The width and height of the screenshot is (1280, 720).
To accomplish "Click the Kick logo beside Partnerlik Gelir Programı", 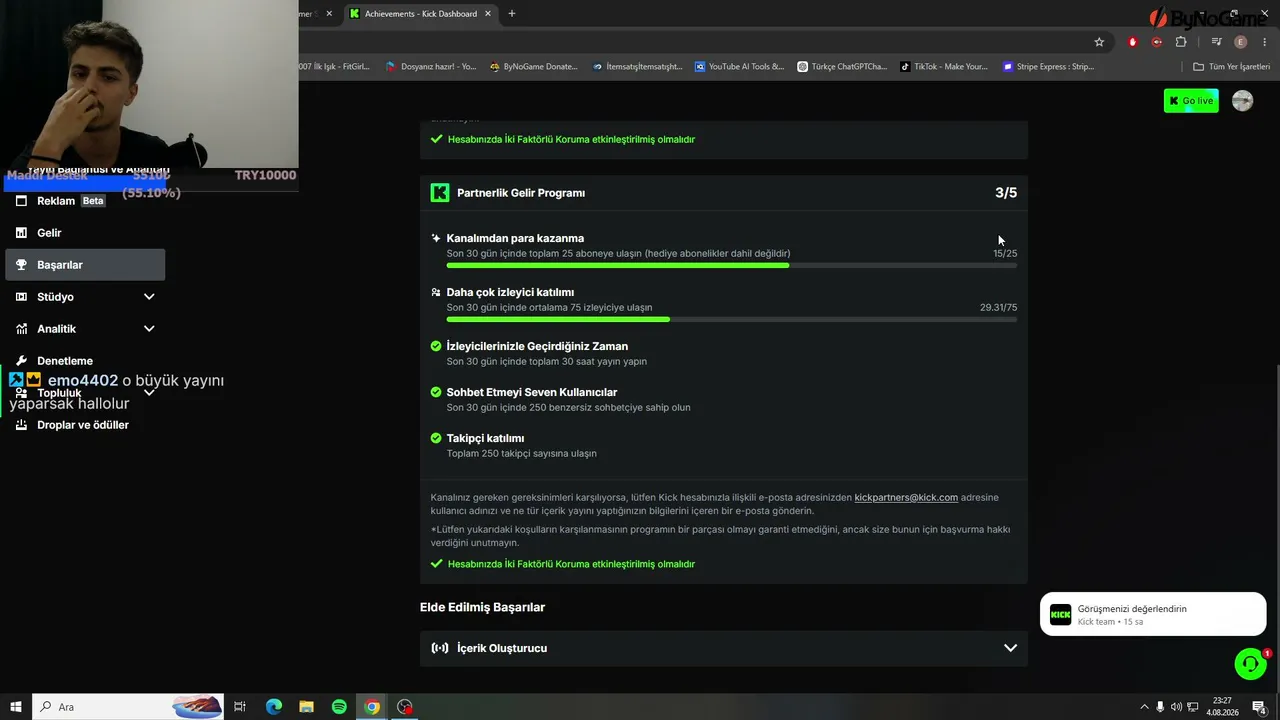I will click(440, 193).
